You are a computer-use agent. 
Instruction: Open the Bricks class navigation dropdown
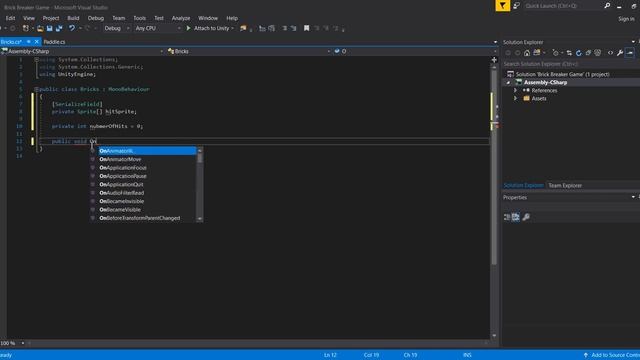point(249,51)
